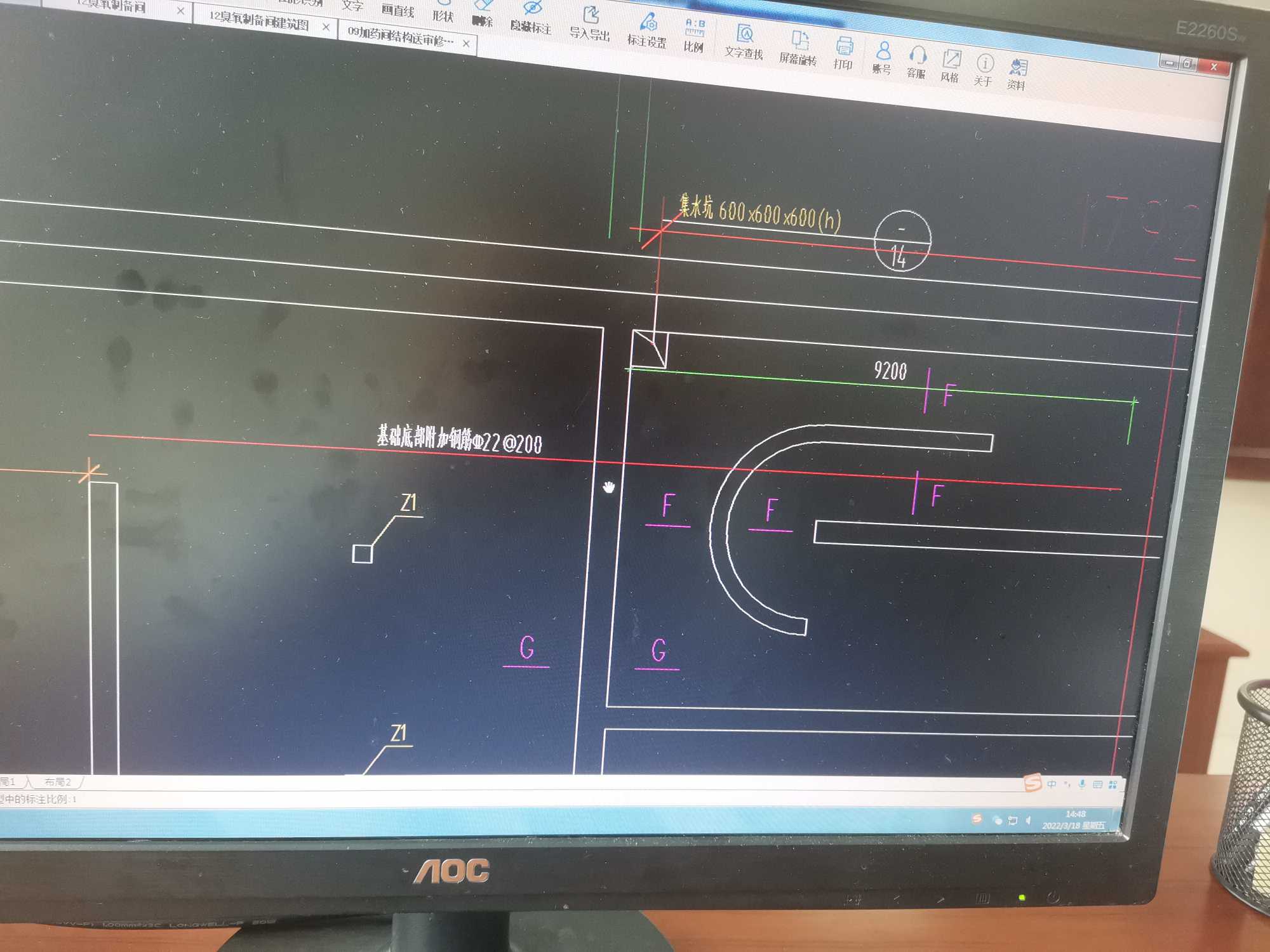Open 标注设置 annotation settings
1270x952 pixels.
pyautogui.click(x=646, y=32)
